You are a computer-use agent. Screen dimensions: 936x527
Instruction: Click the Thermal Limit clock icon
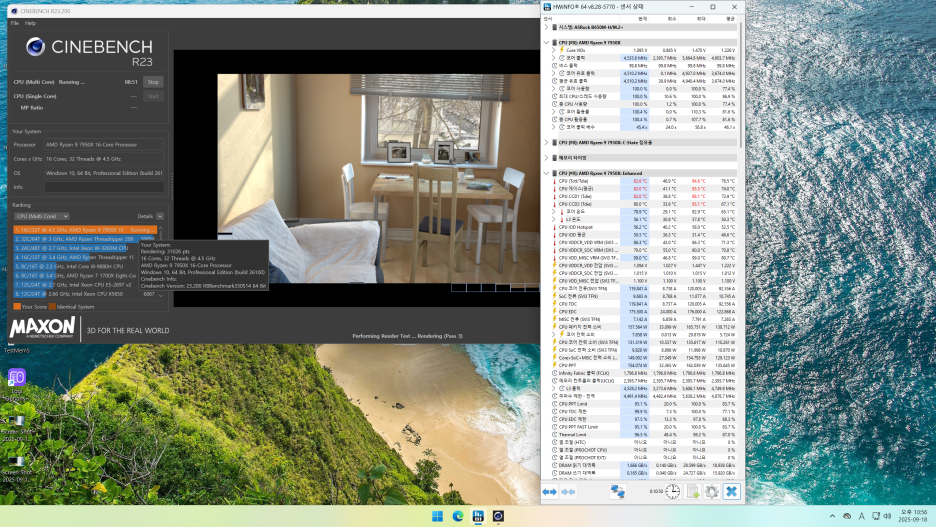pyautogui.click(x=555, y=434)
